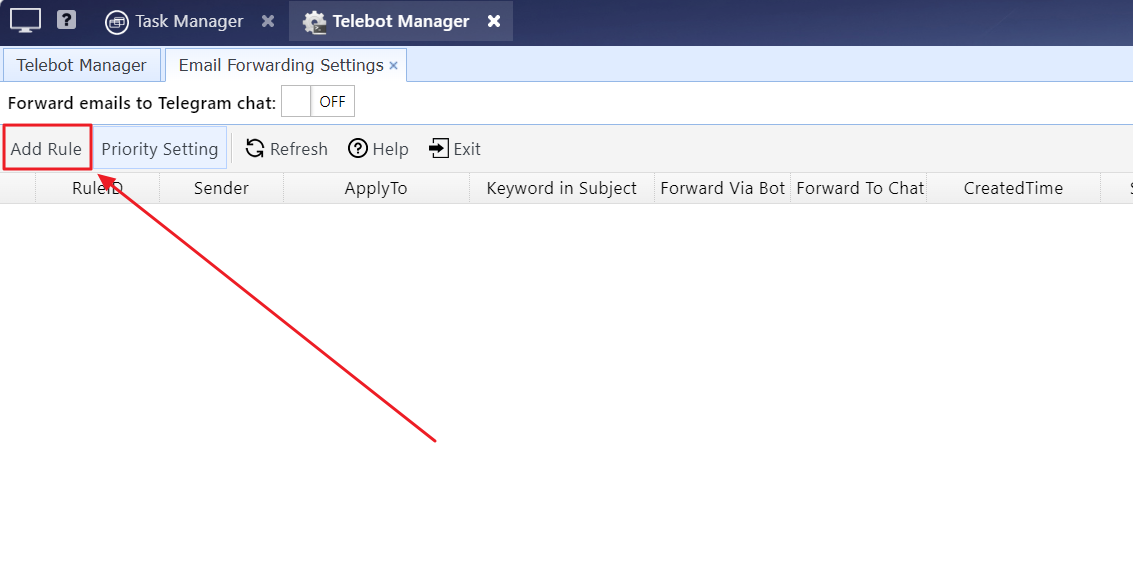Close the Email Forwarding Settings tab
This screenshot has width=1133, height=576.
394,65
